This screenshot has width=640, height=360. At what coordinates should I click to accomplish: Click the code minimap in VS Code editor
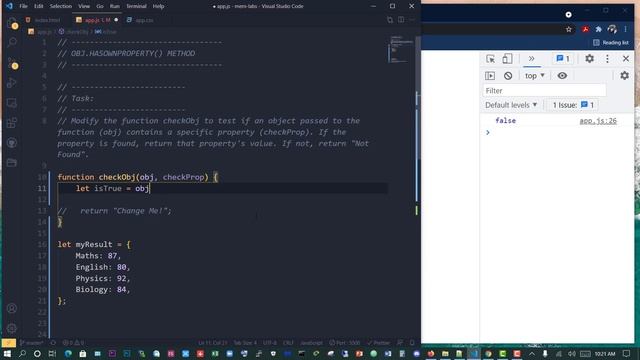point(400,49)
